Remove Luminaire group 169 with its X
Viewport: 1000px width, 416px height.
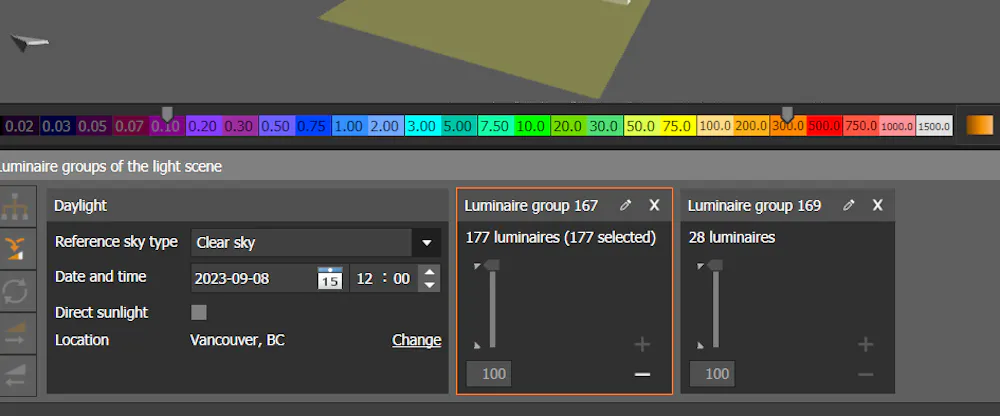(x=878, y=205)
